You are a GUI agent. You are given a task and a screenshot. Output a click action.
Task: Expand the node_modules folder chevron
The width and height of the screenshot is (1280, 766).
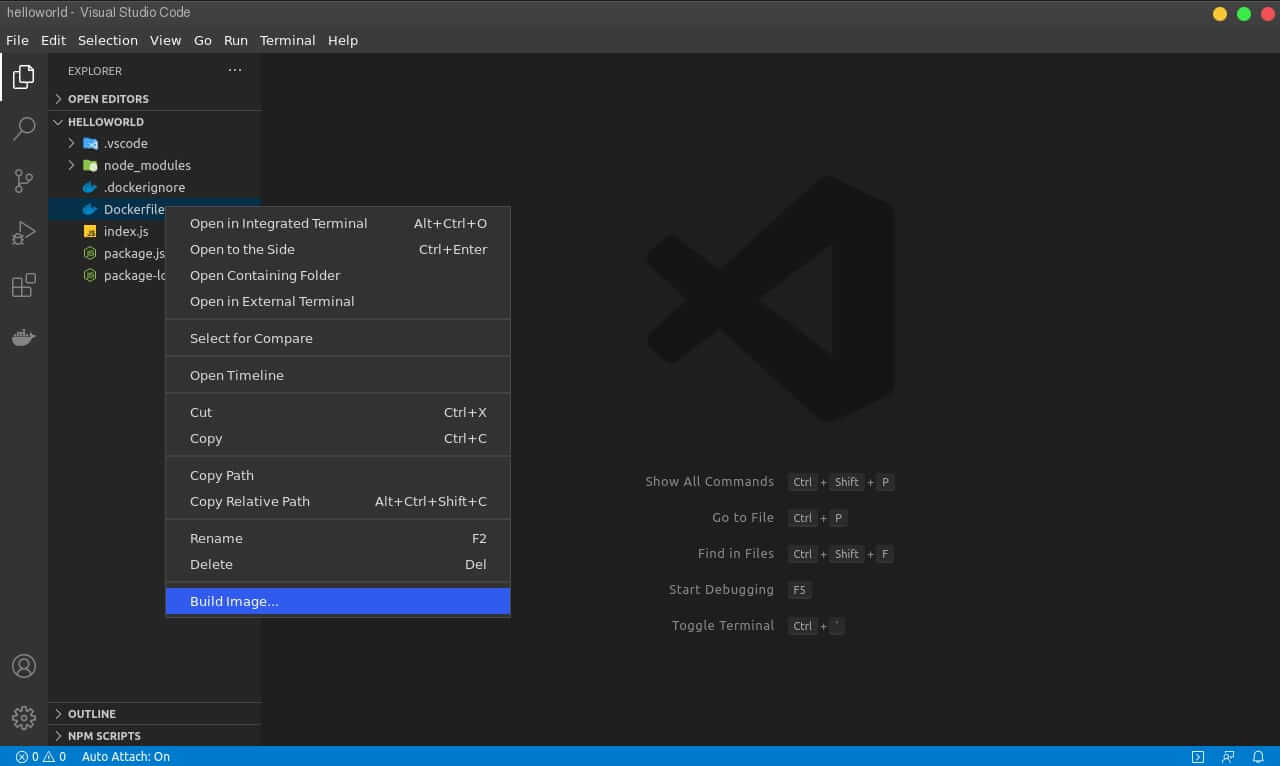[71, 165]
